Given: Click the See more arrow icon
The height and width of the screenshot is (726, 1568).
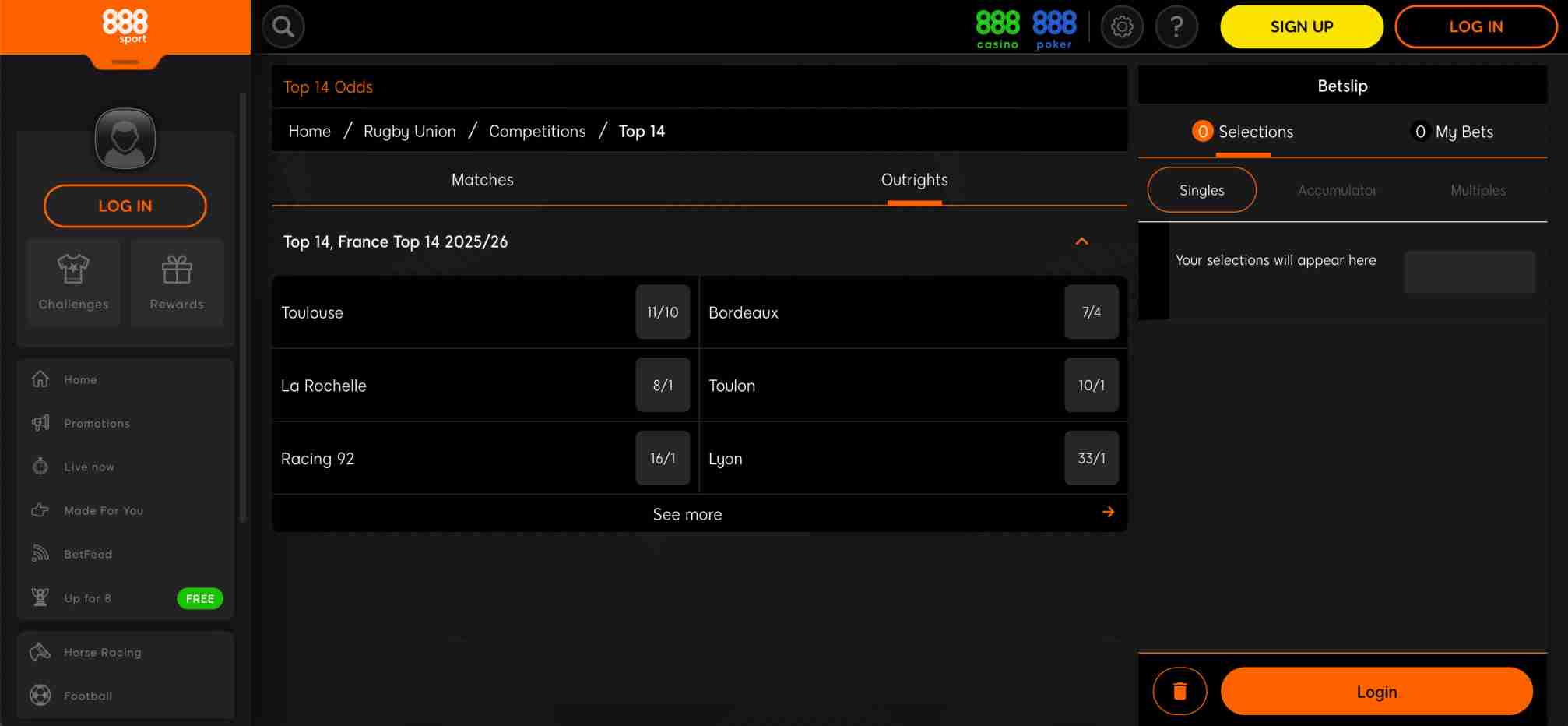Looking at the screenshot, I should (x=1108, y=512).
